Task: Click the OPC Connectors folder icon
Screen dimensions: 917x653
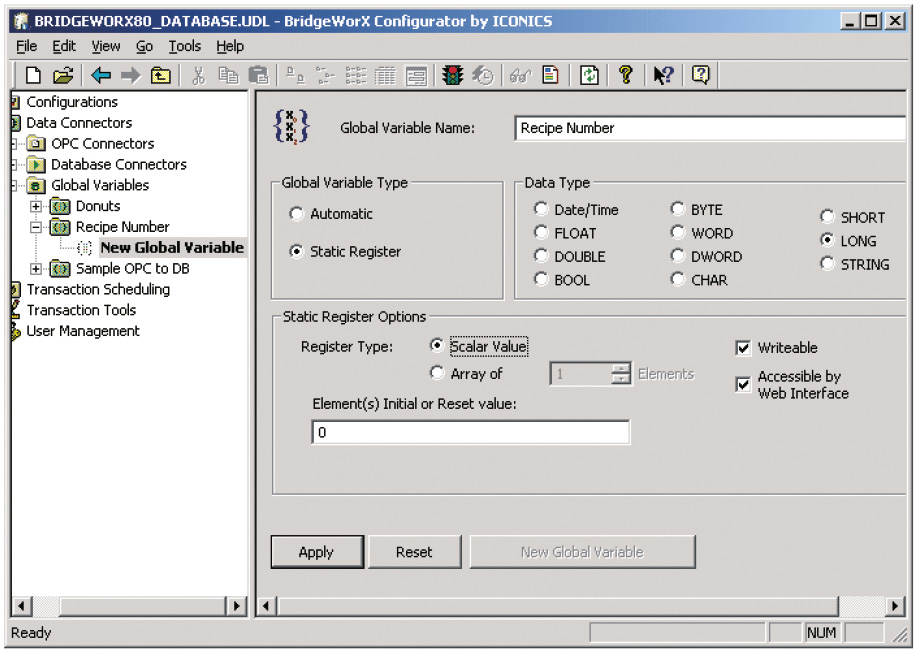Action: point(36,143)
